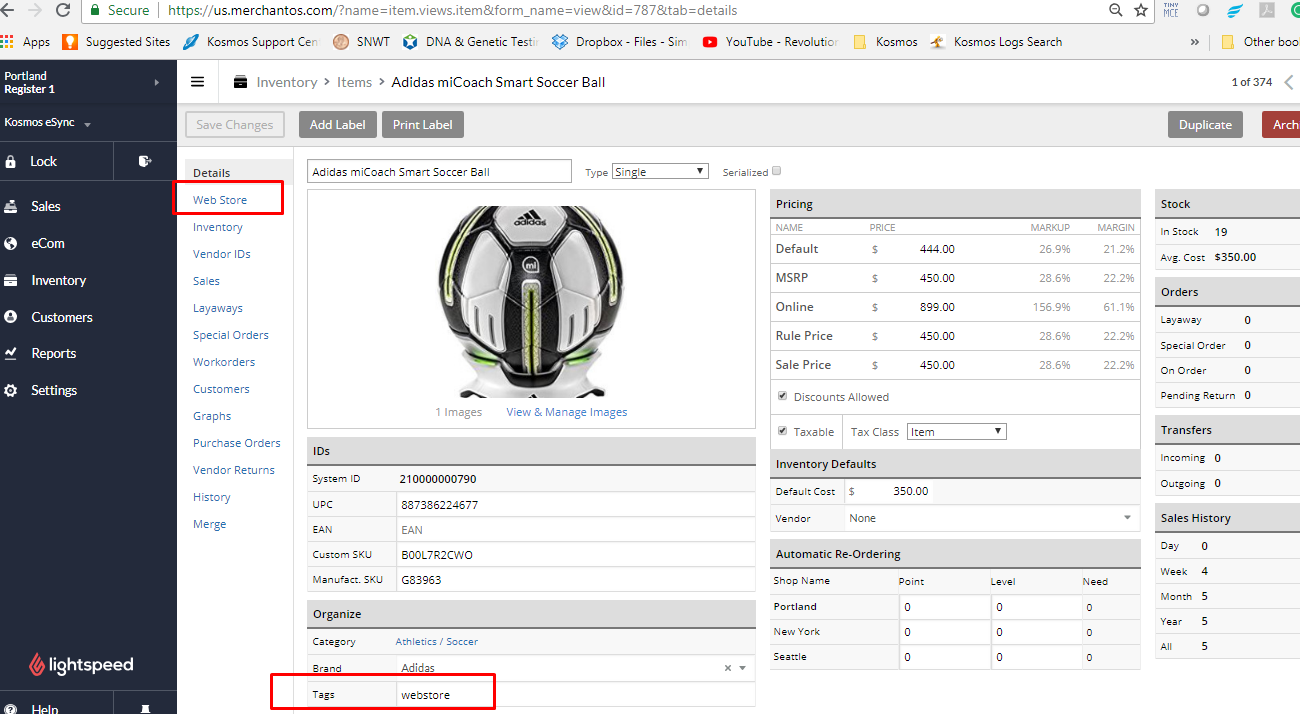Open the Merge tab
Screen dimensions: 1300x714
210,524
